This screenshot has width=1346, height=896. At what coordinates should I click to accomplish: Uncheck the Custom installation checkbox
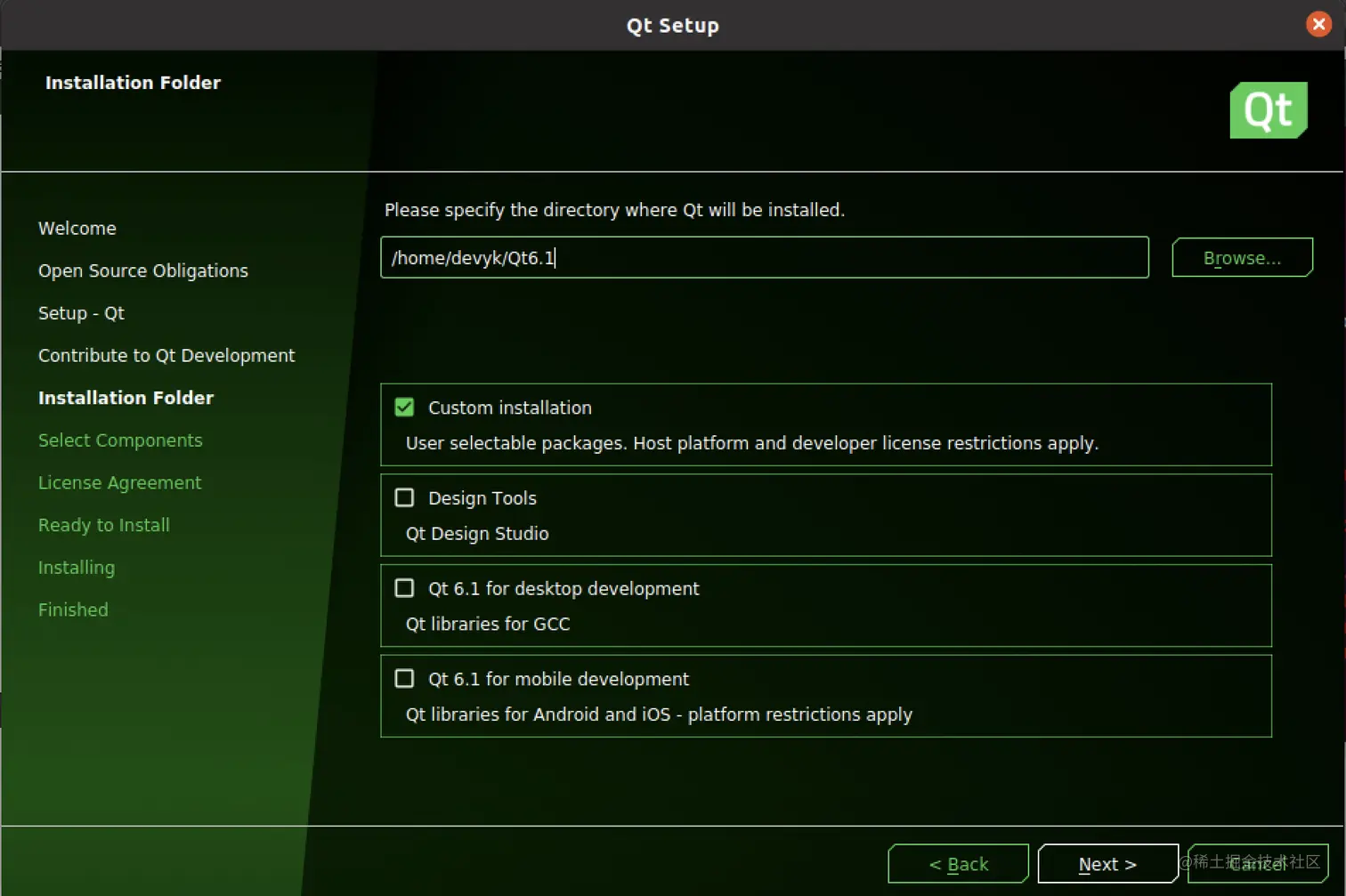pyautogui.click(x=404, y=408)
